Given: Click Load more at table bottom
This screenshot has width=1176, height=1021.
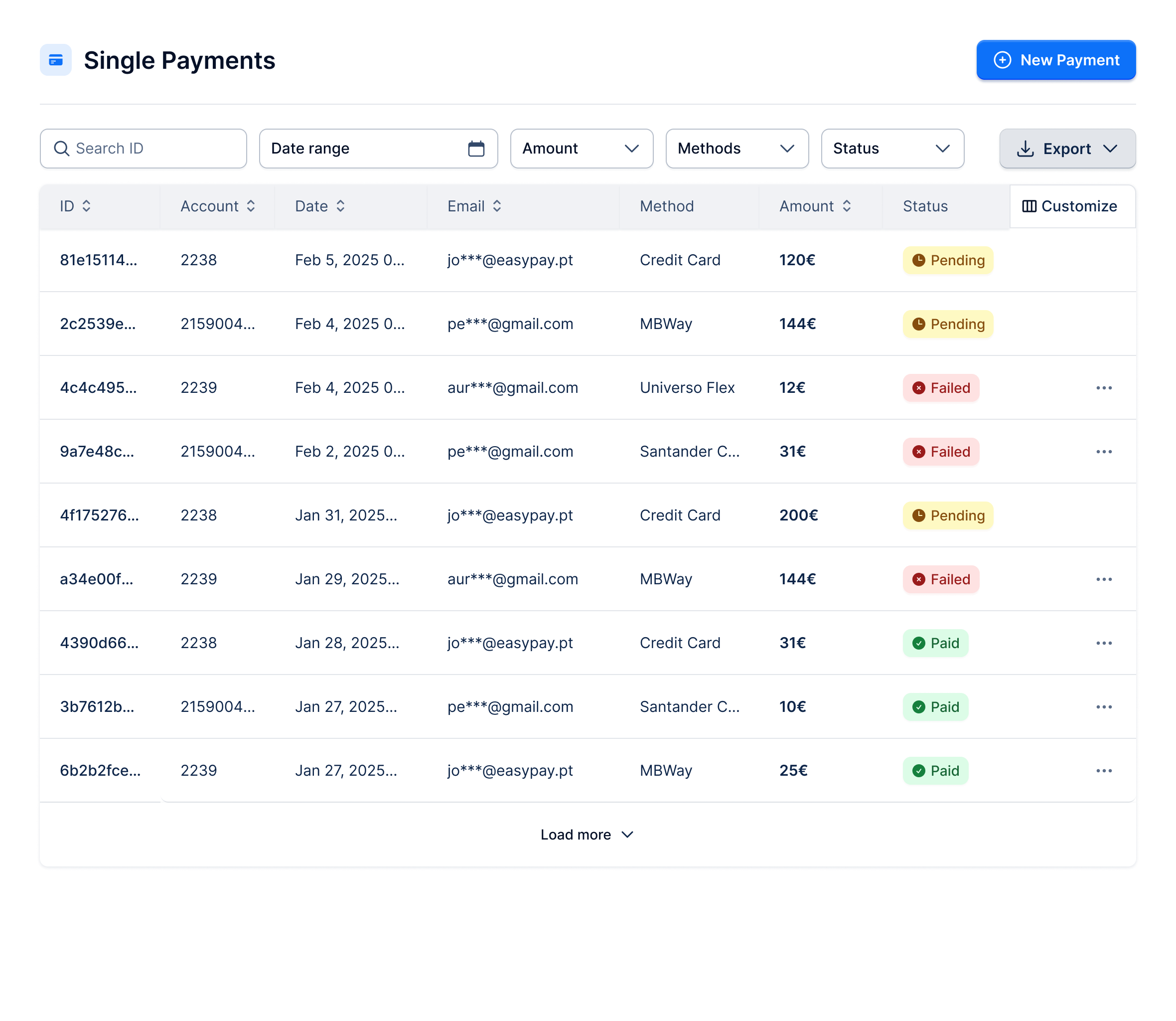Looking at the screenshot, I should tap(587, 835).
